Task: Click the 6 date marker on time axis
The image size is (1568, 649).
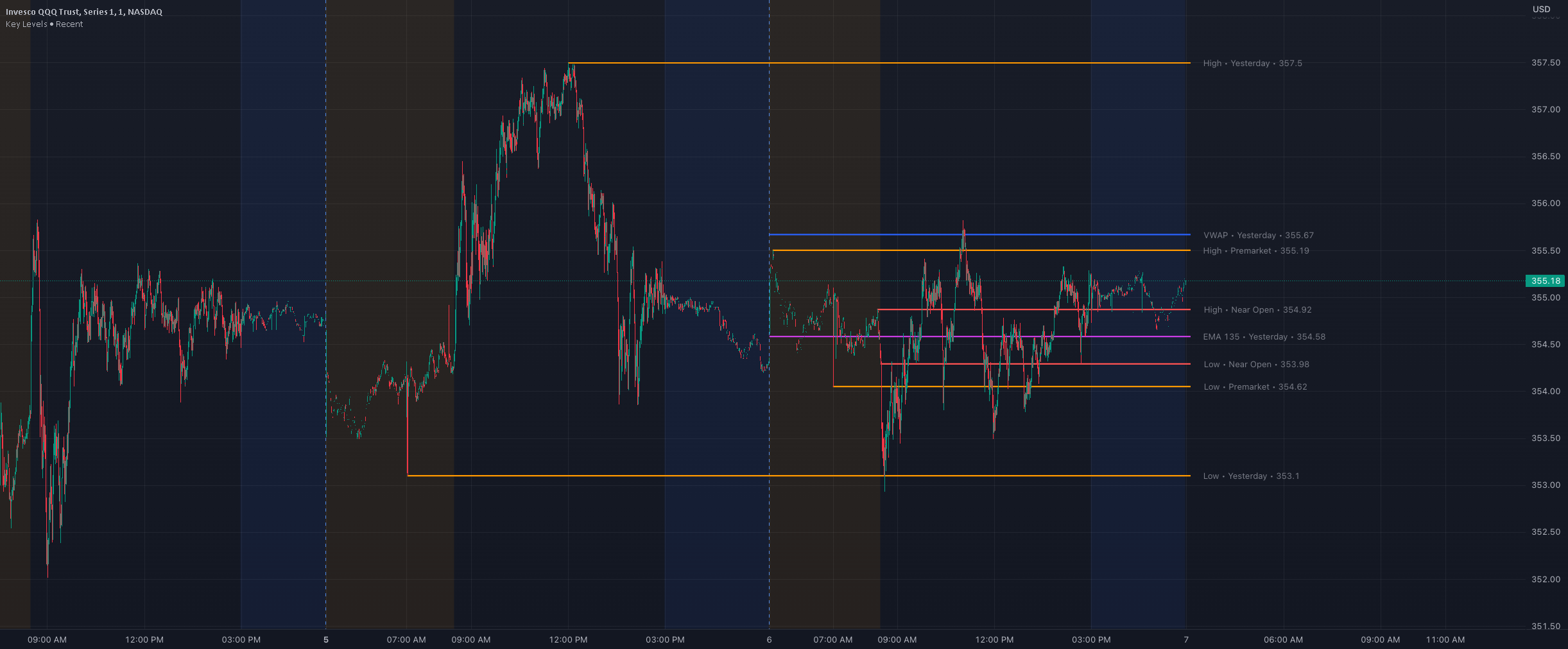Action: tap(770, 640)
